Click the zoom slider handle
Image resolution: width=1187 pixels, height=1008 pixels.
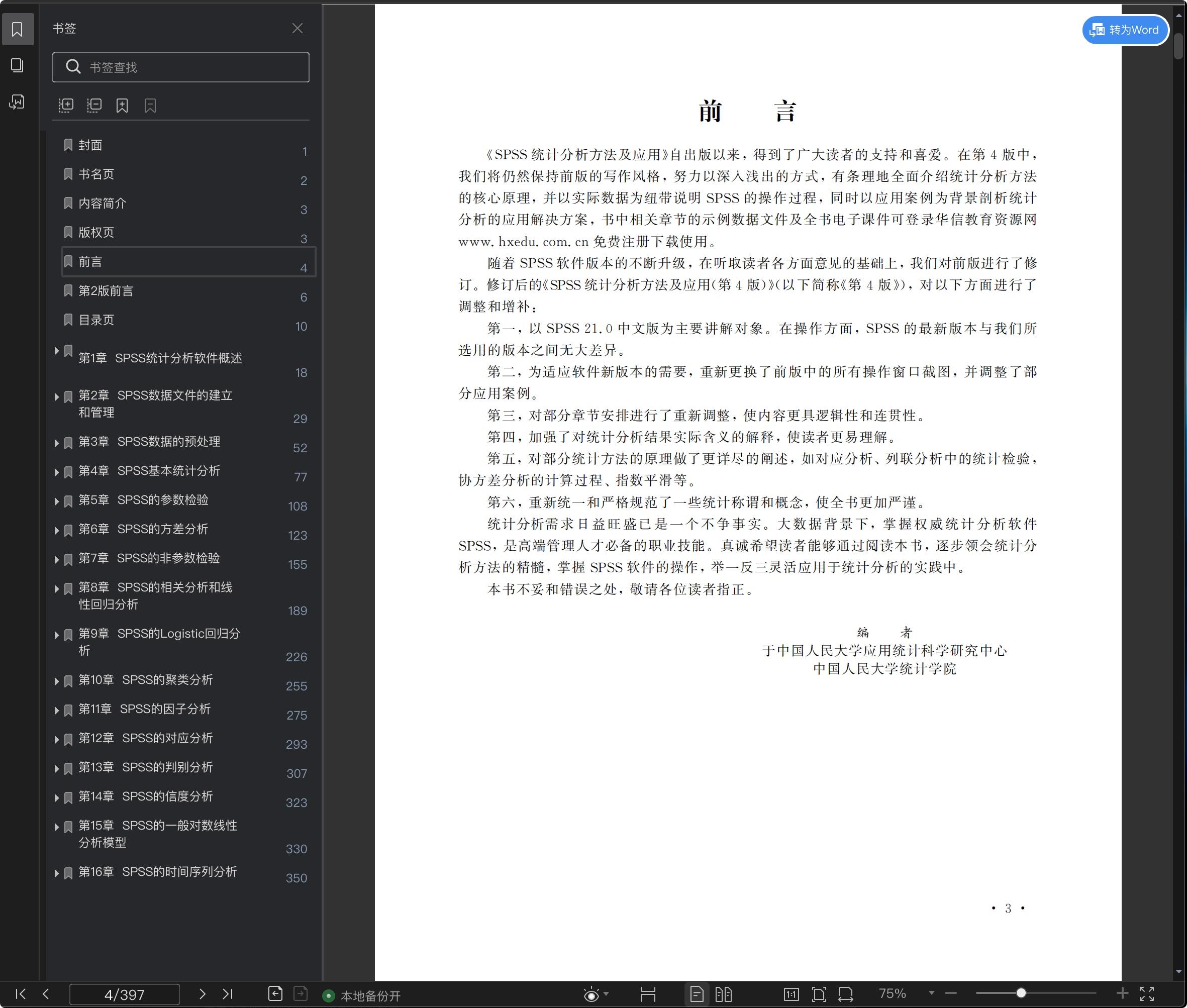pos(1021,993)
